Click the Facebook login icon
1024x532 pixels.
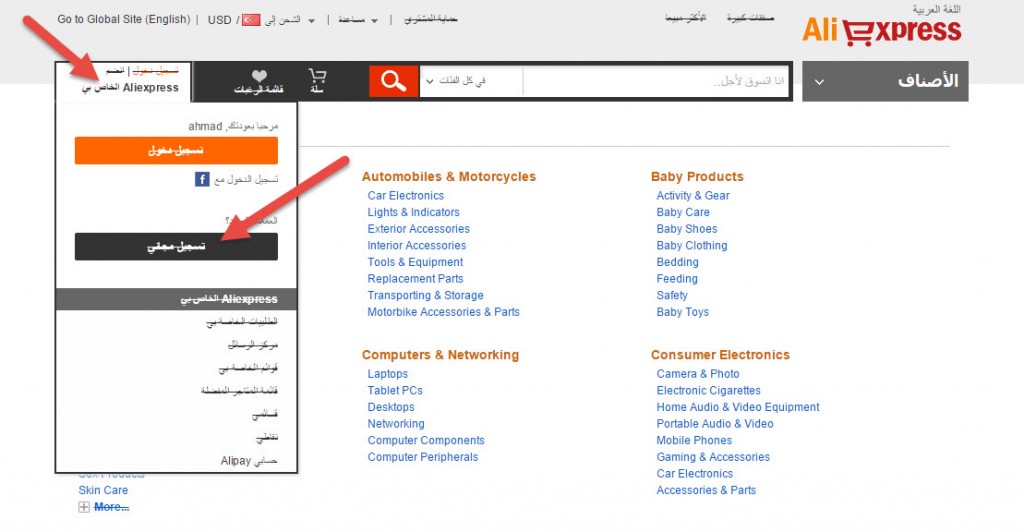point(202,179)
